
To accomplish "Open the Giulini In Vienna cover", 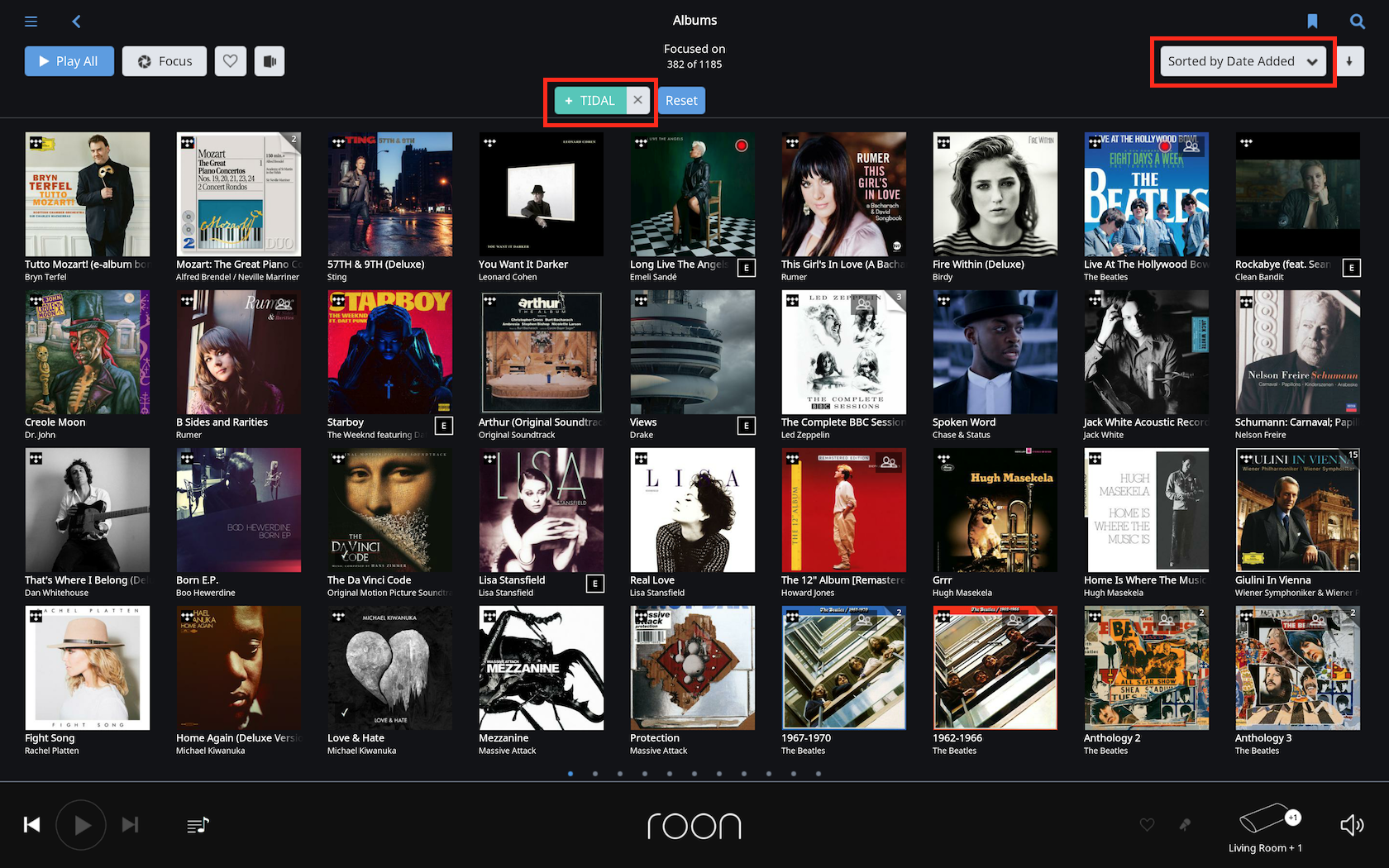I will [x=1298, y=510].
